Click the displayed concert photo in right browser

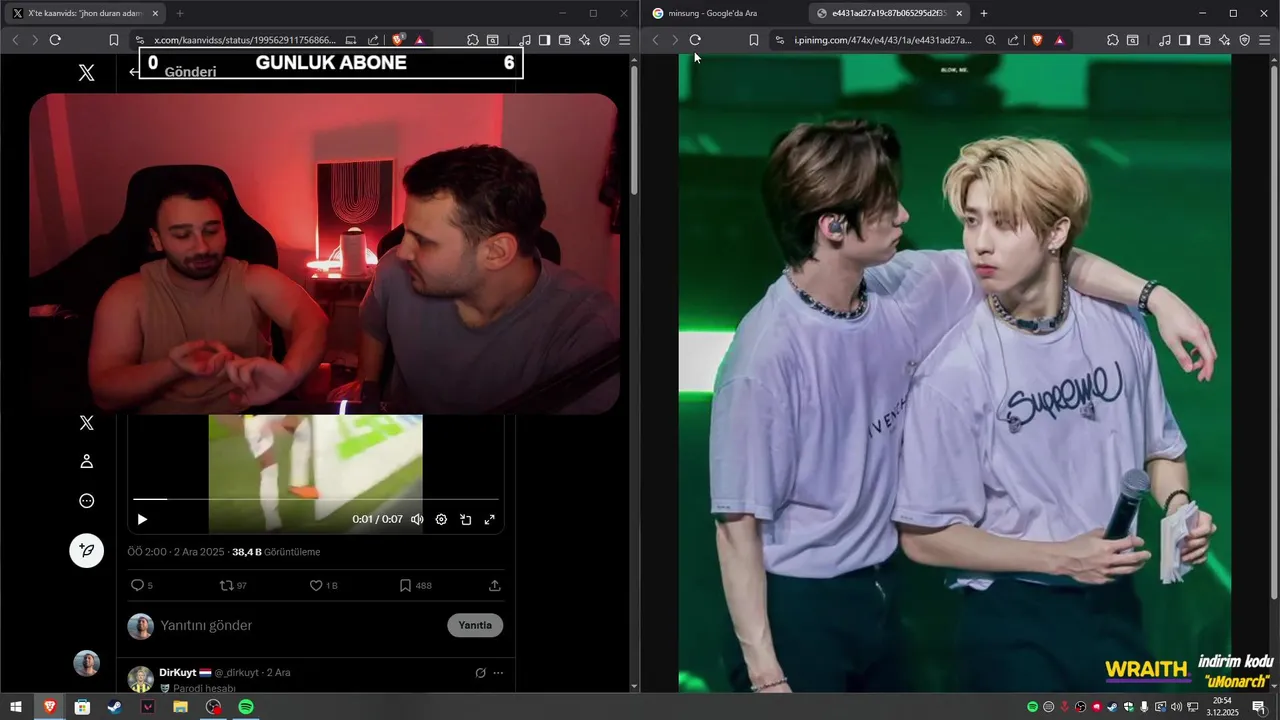(x=955, y=373)
